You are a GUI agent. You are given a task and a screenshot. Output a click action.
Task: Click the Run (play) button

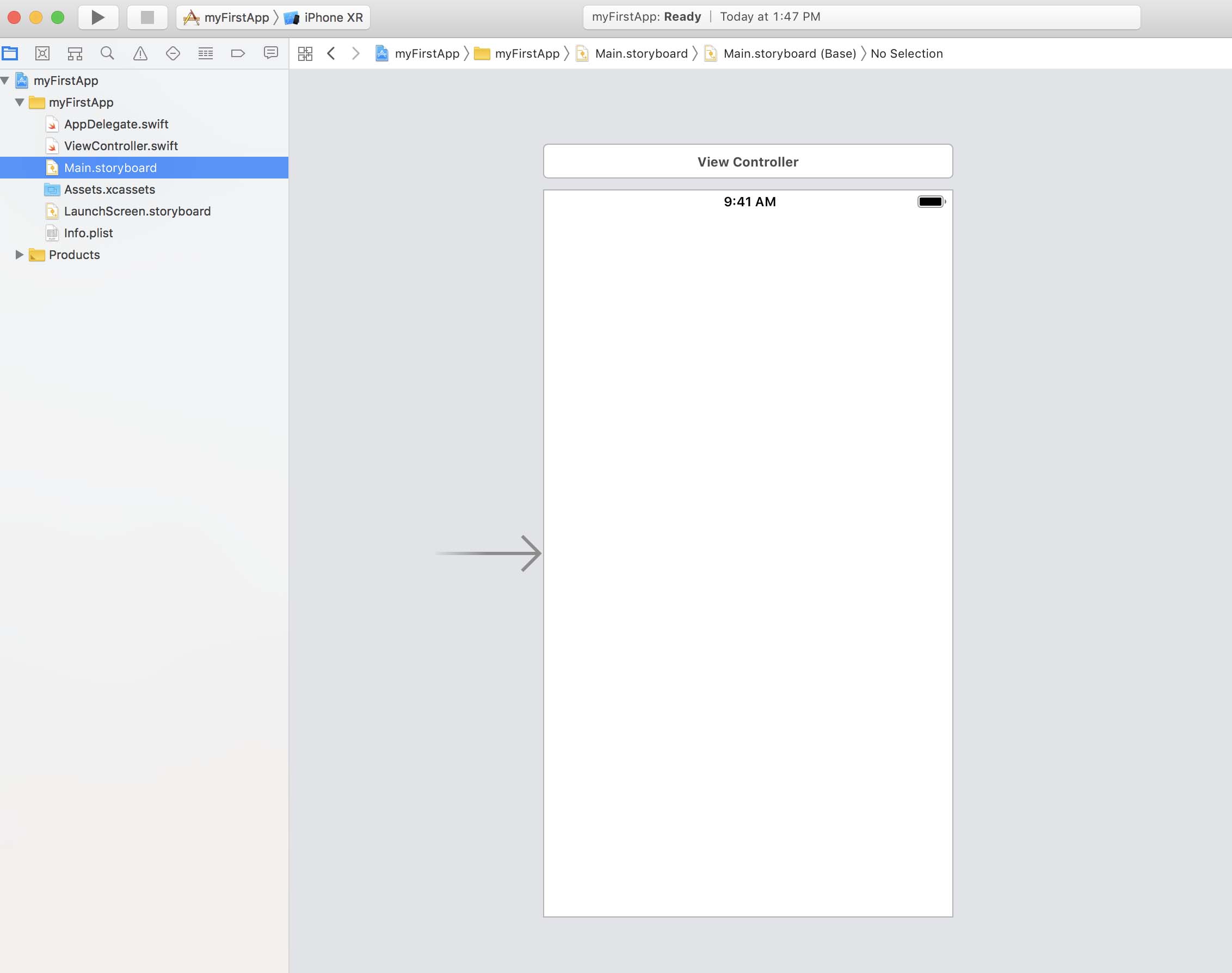[98, 17]
